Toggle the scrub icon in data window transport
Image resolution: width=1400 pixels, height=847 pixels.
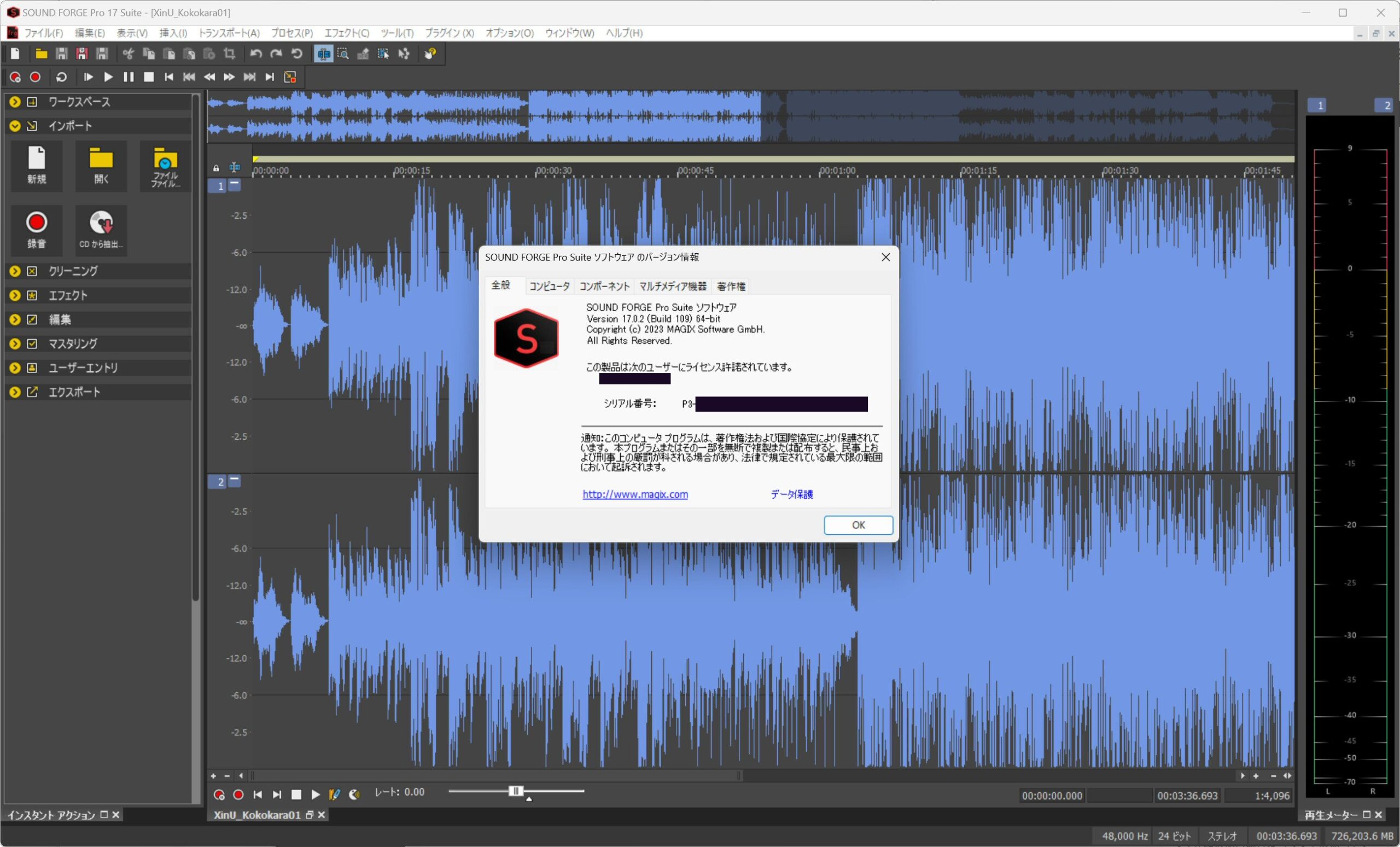point(354,795)
